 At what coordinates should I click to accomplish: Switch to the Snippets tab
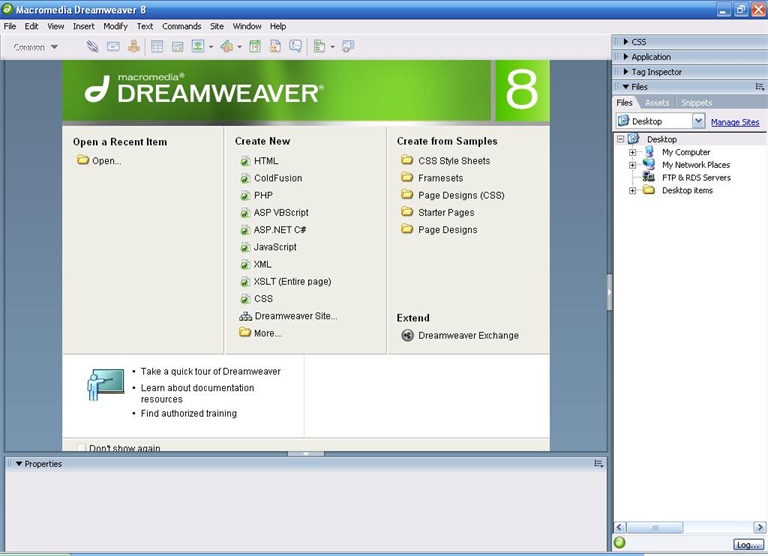click(x=696, y=103)
